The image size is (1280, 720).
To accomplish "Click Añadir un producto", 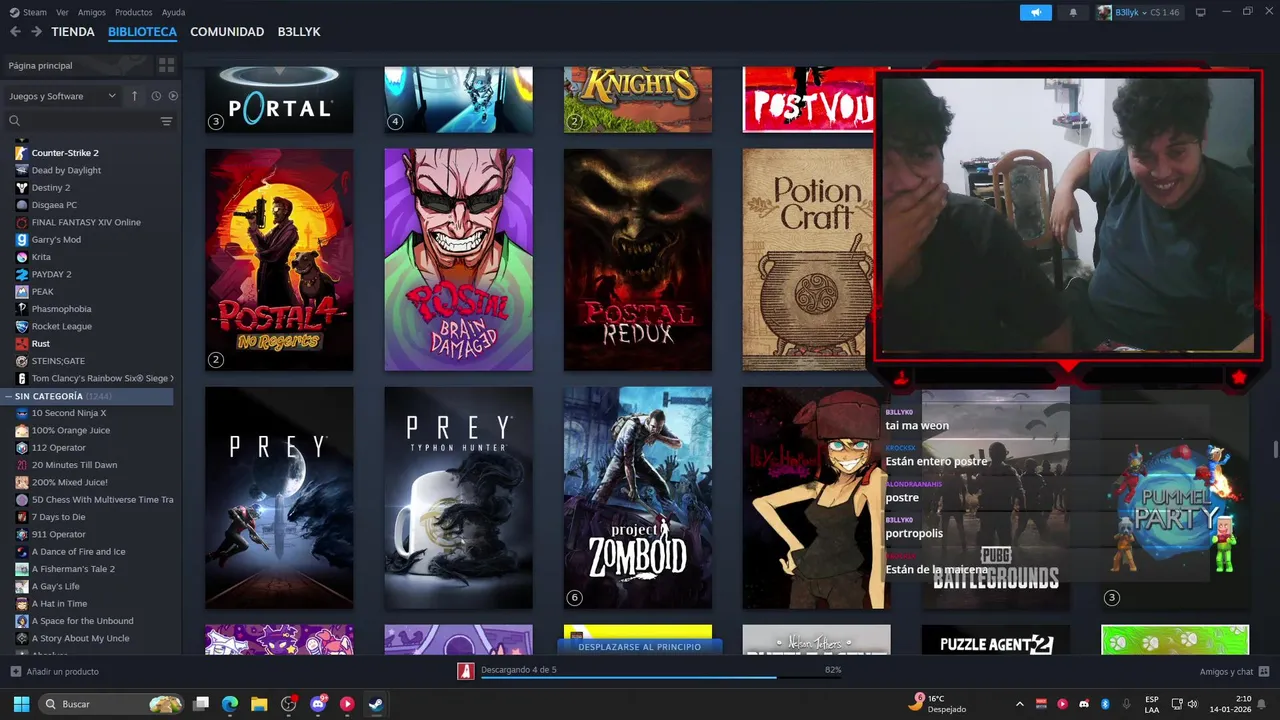I will pos(62,671).
